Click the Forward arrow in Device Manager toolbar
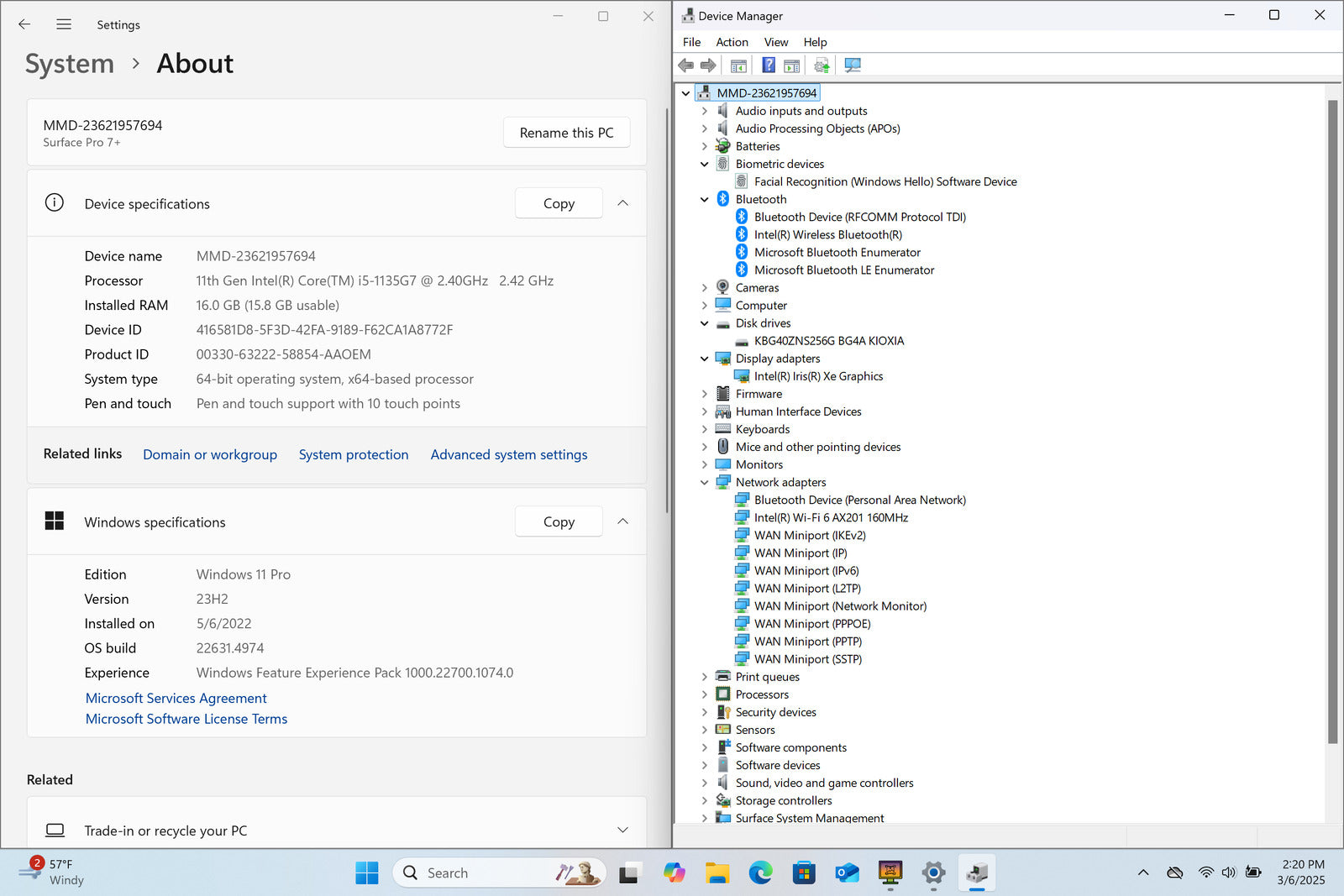1344x896 pixels. tap(708, 65)
